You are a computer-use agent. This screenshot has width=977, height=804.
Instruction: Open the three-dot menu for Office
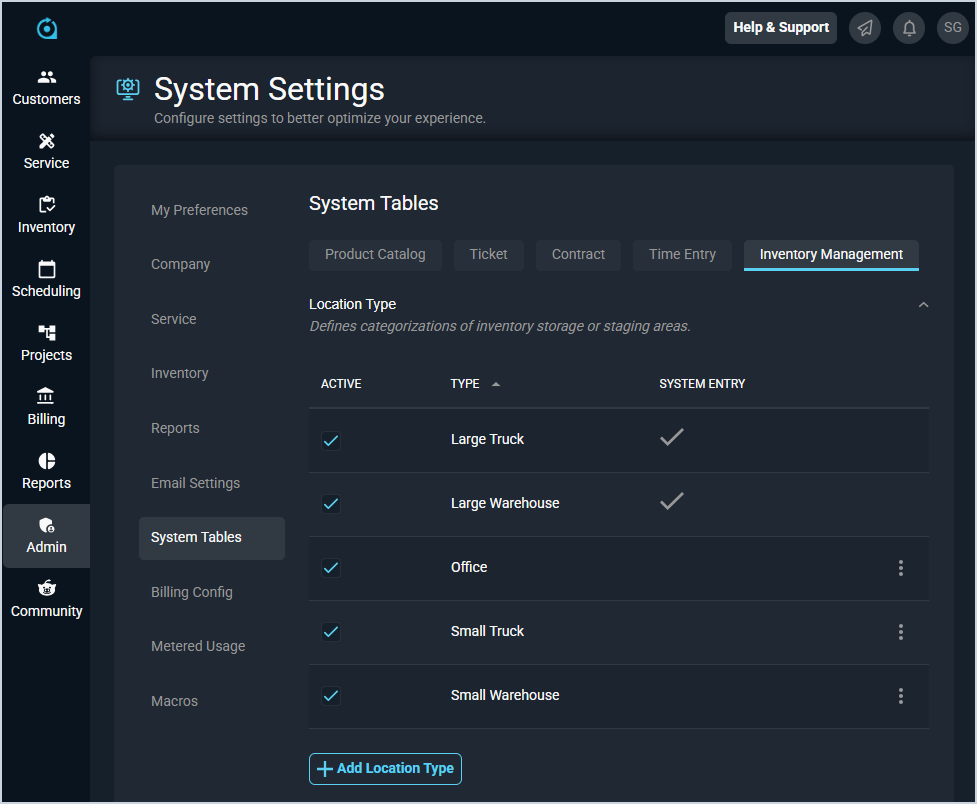tap(900, 568)
